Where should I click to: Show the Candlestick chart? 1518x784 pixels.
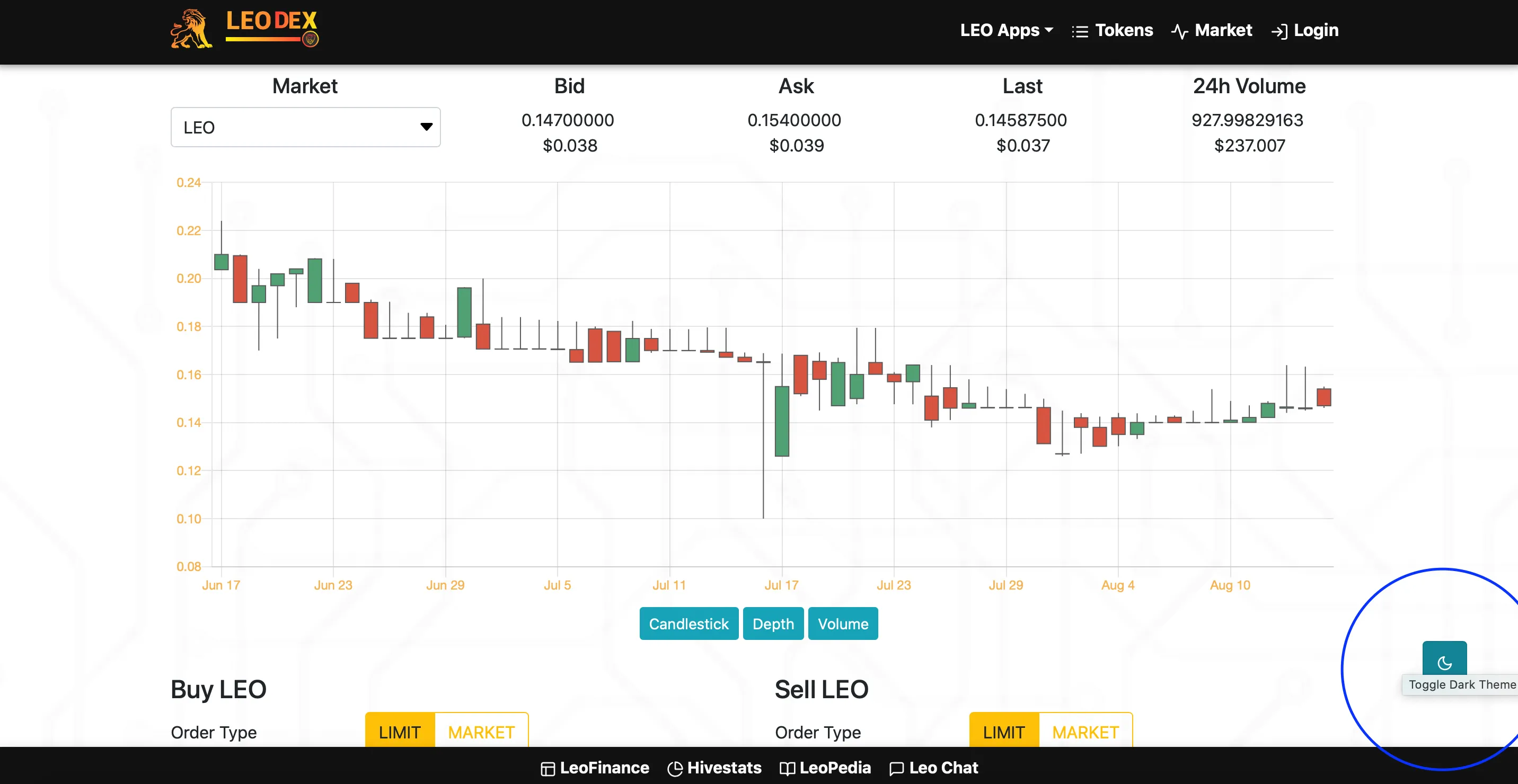click(689, 624)
